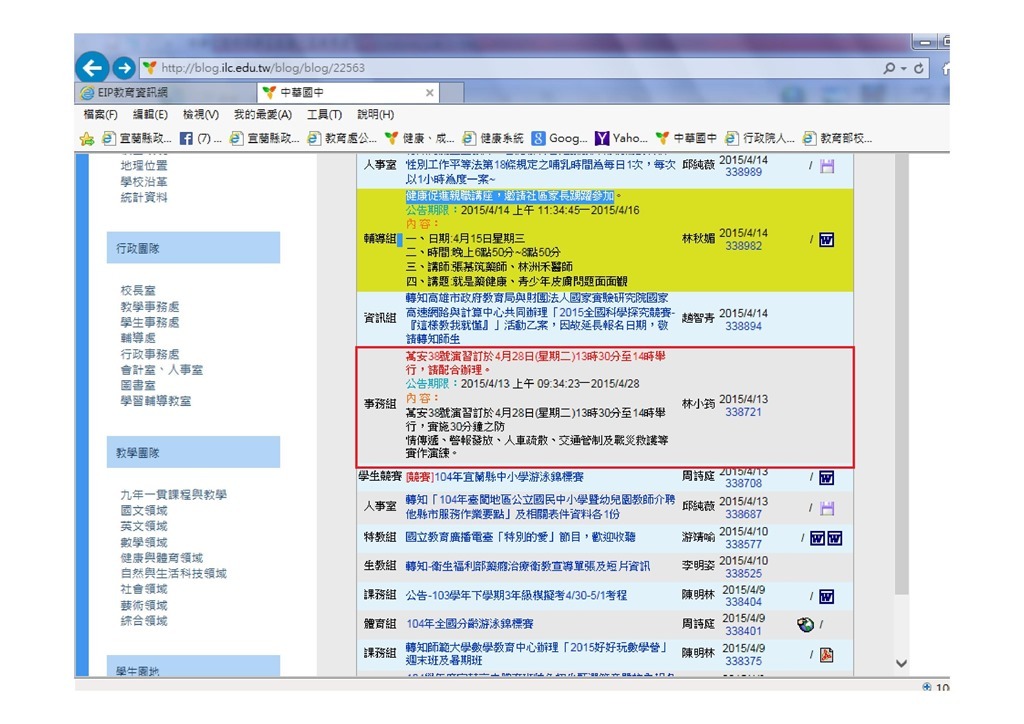Open the 檔案(F) menu
The width and height of the screenshot is (1024, 724).
[x=100, y=115]
